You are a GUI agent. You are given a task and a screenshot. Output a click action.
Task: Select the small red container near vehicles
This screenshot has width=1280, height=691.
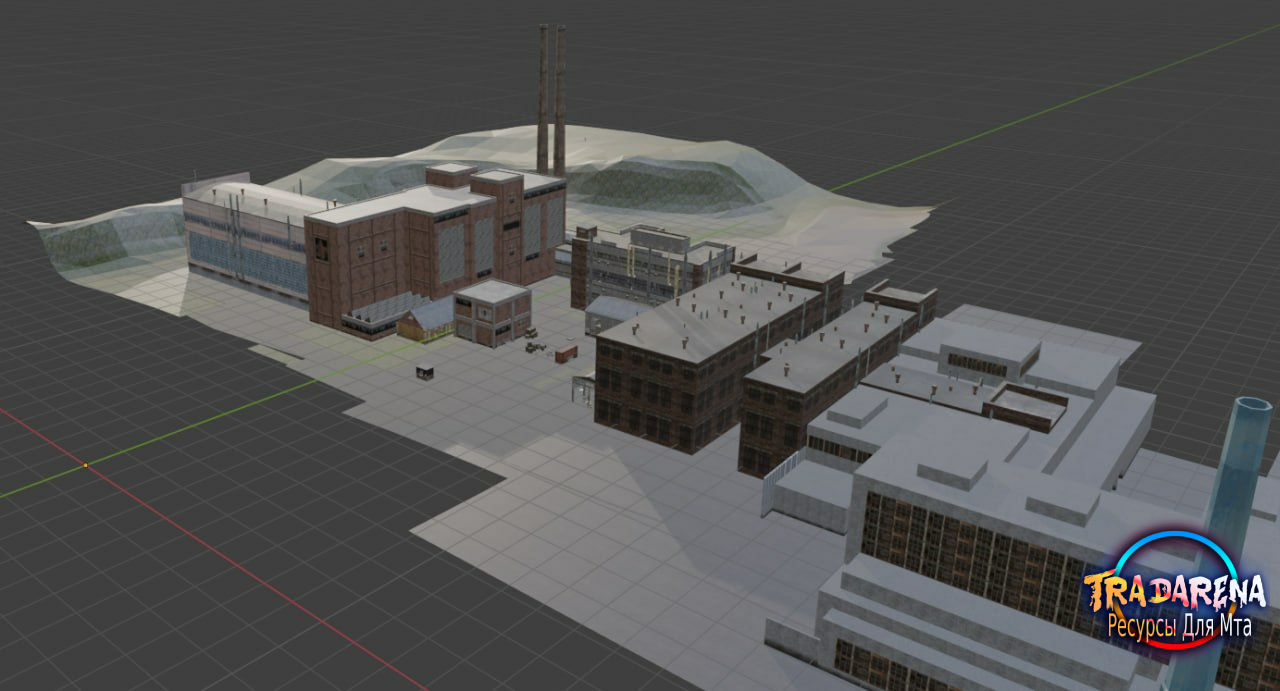[567, 353]
